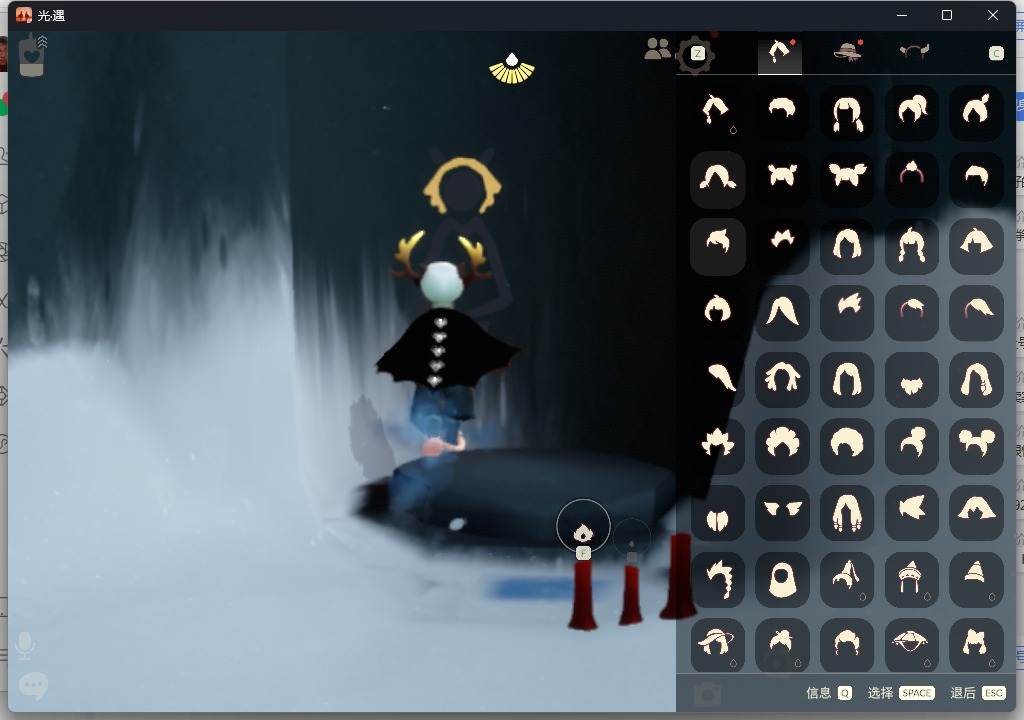Click the winged light energy fan
The image size is (1024, 720).
(x=512, y=69)
